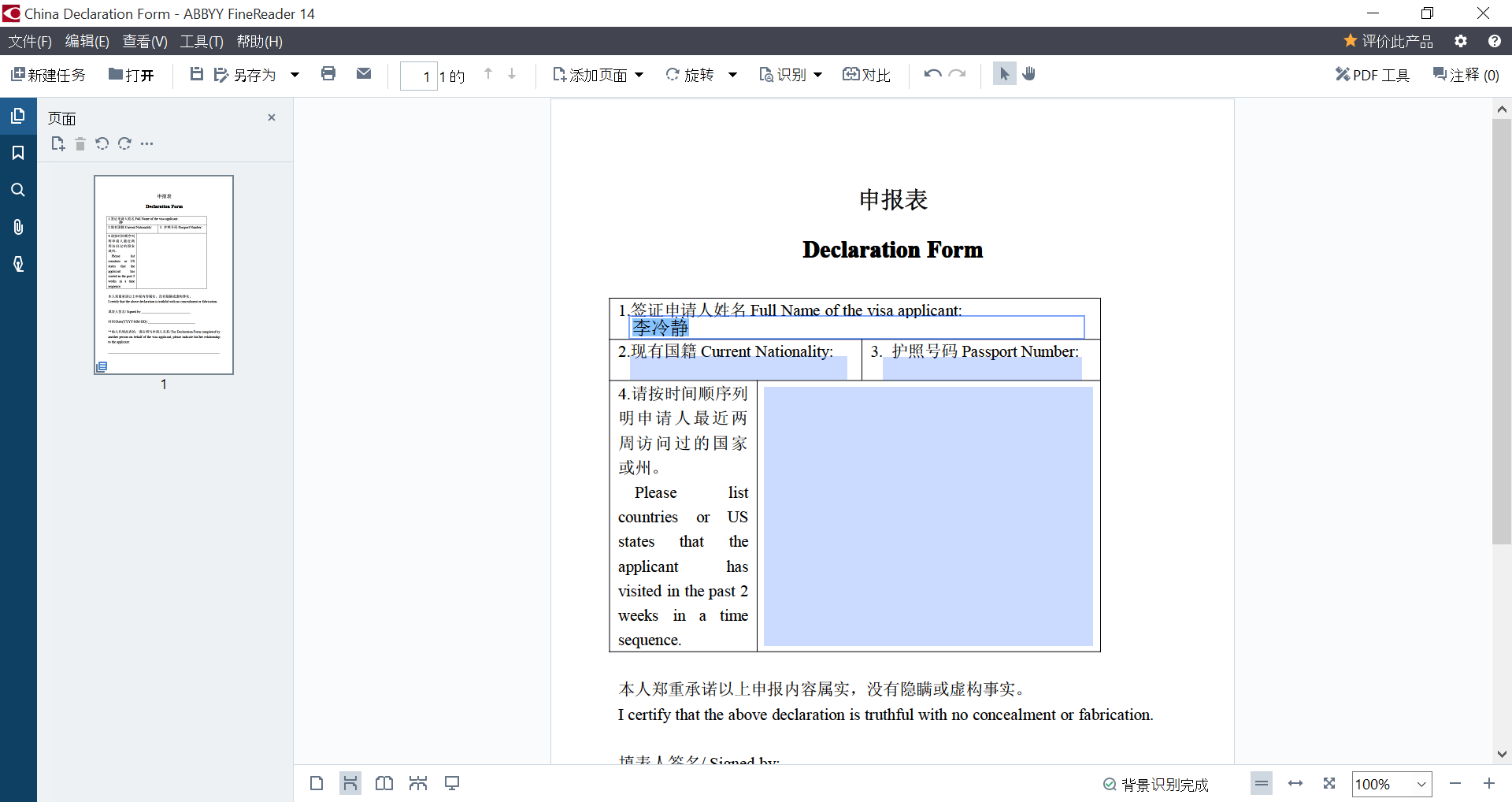Select the pointer selection tool
The width and height of the screenshot is (1512, 802).
pyautogui.click(x=1004, y=74)
